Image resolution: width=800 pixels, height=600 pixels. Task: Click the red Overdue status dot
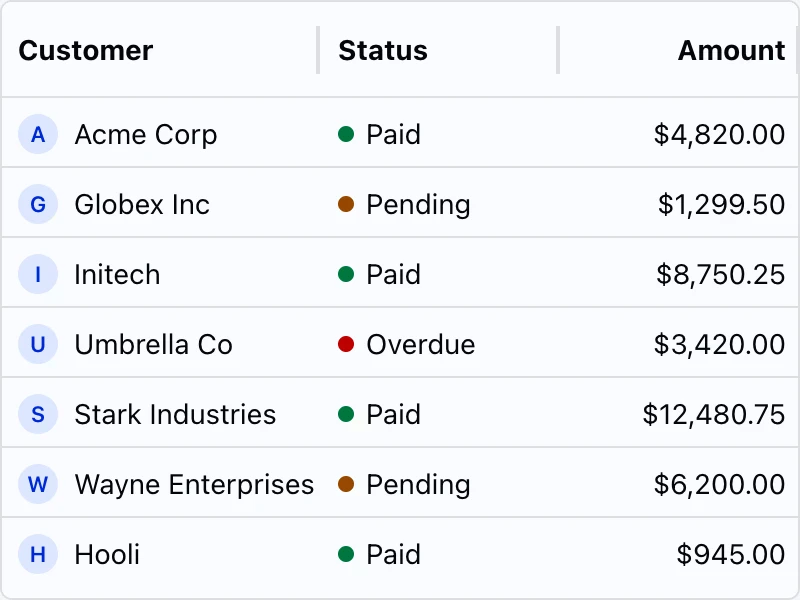click(x=346, y=344)
